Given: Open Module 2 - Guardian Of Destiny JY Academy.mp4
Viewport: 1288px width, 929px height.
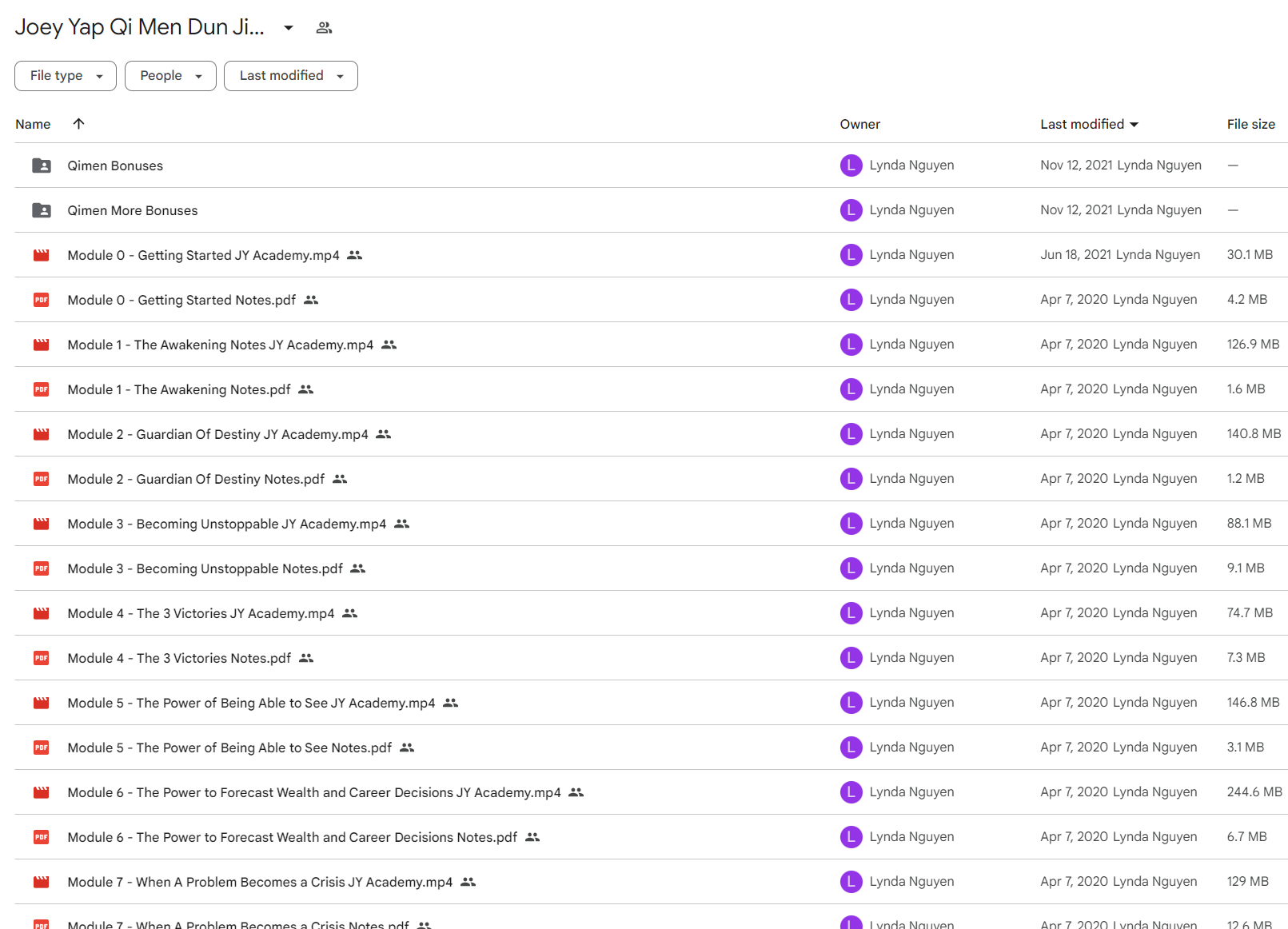Looking at the screenshot, I should 217,434.
